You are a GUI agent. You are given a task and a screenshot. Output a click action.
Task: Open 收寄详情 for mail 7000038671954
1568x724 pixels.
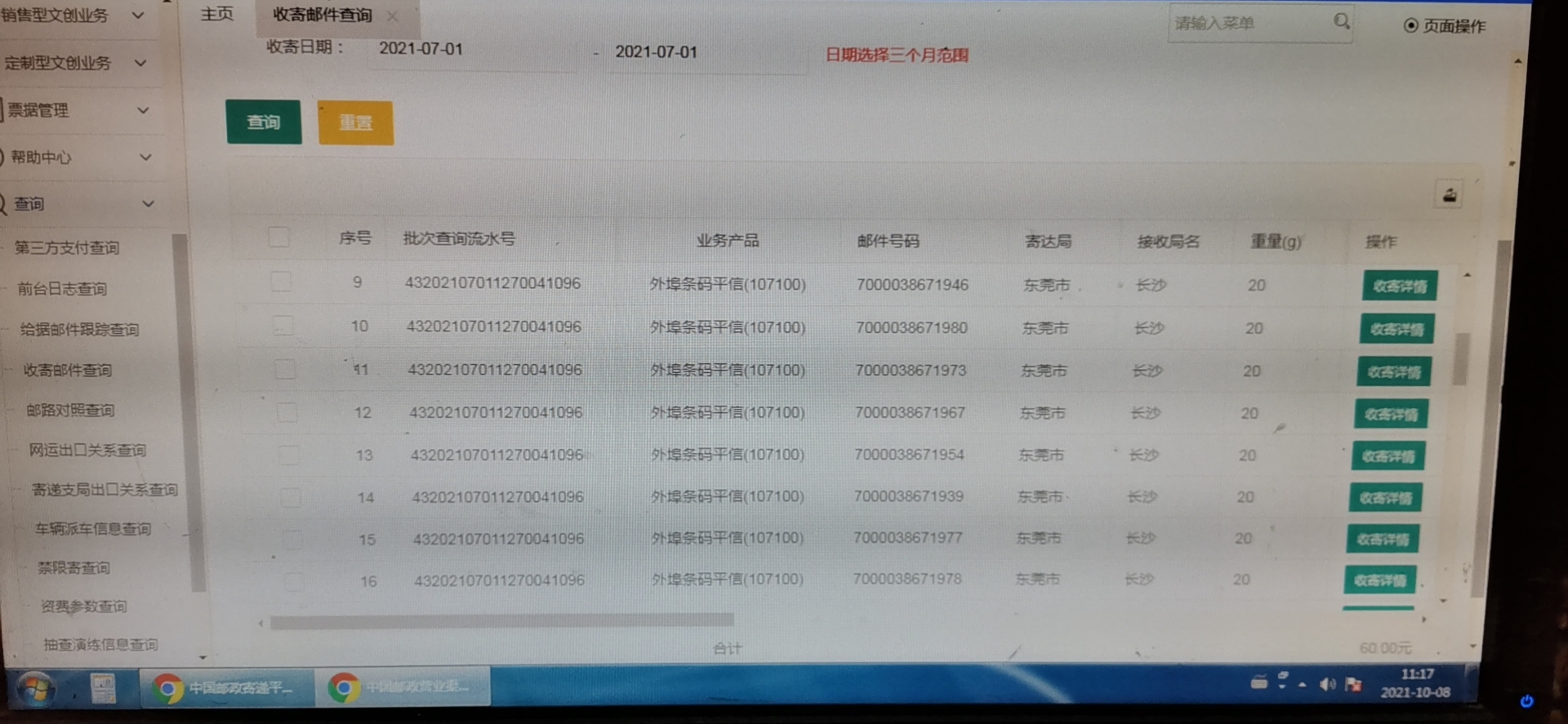pos(1388,455)
